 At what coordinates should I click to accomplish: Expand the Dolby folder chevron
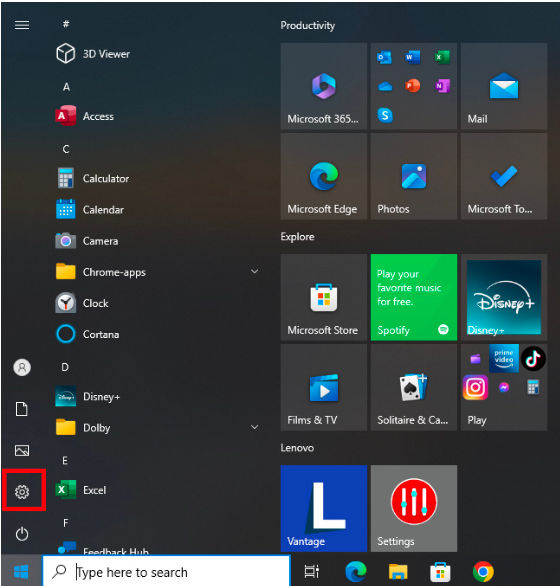(255, 427)
